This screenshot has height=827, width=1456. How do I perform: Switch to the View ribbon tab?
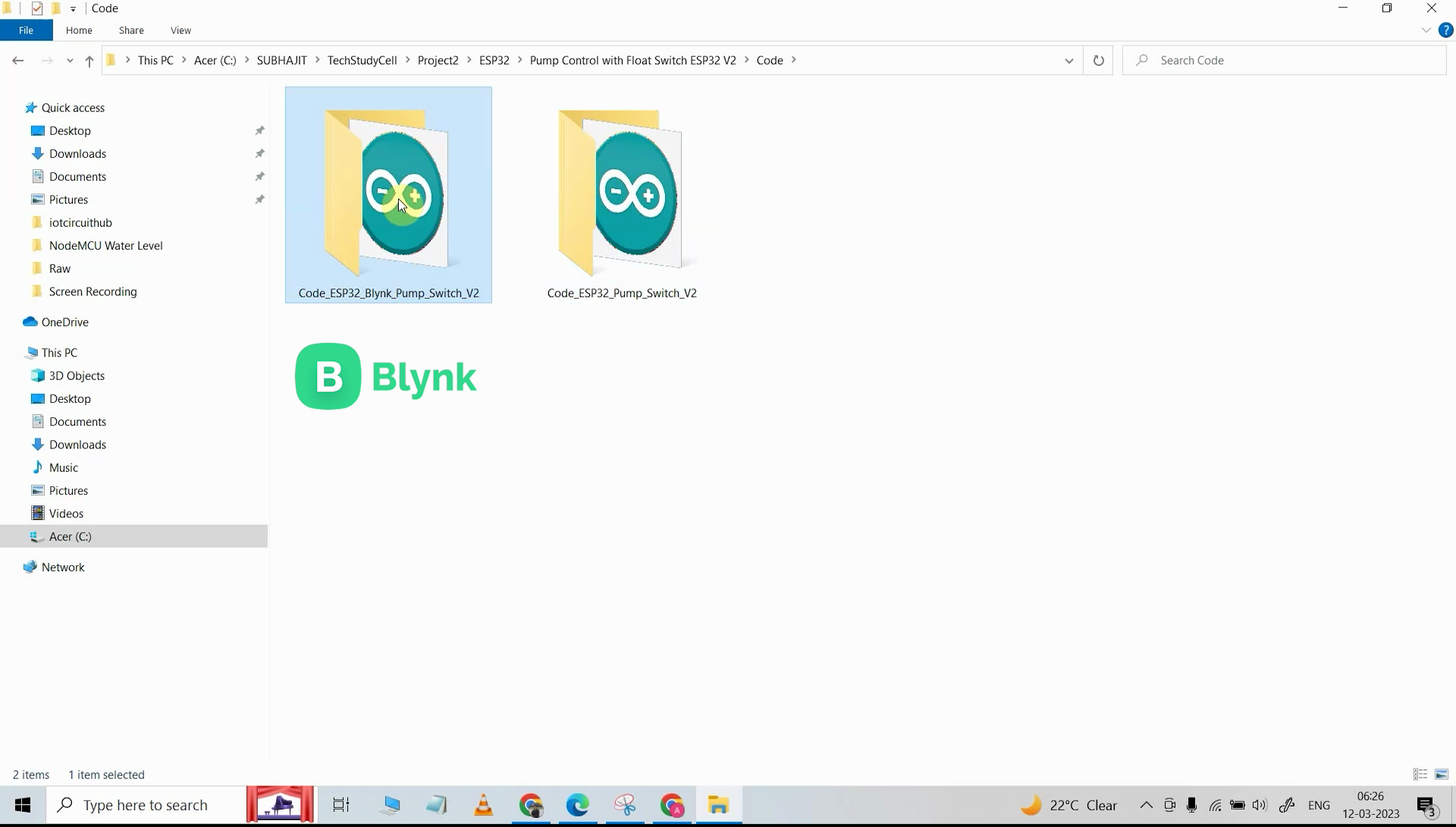180,30
